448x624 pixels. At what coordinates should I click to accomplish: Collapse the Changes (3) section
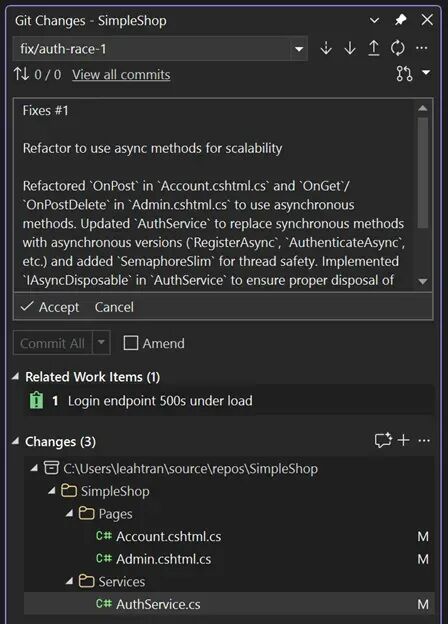pyautogui.click(x=16, y=441)
